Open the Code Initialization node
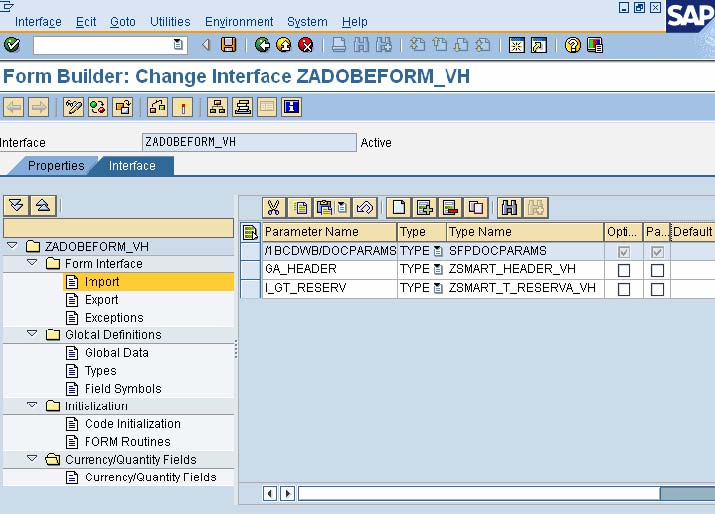 [x=133, y=424]
